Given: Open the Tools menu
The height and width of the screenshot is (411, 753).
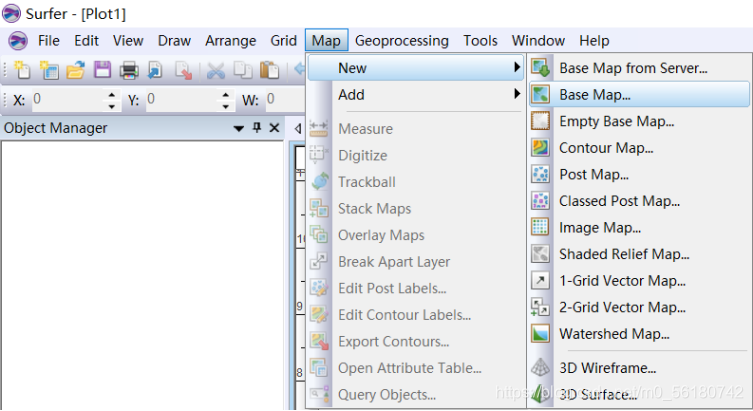Looking at the screenshot, I should [480, 41].
